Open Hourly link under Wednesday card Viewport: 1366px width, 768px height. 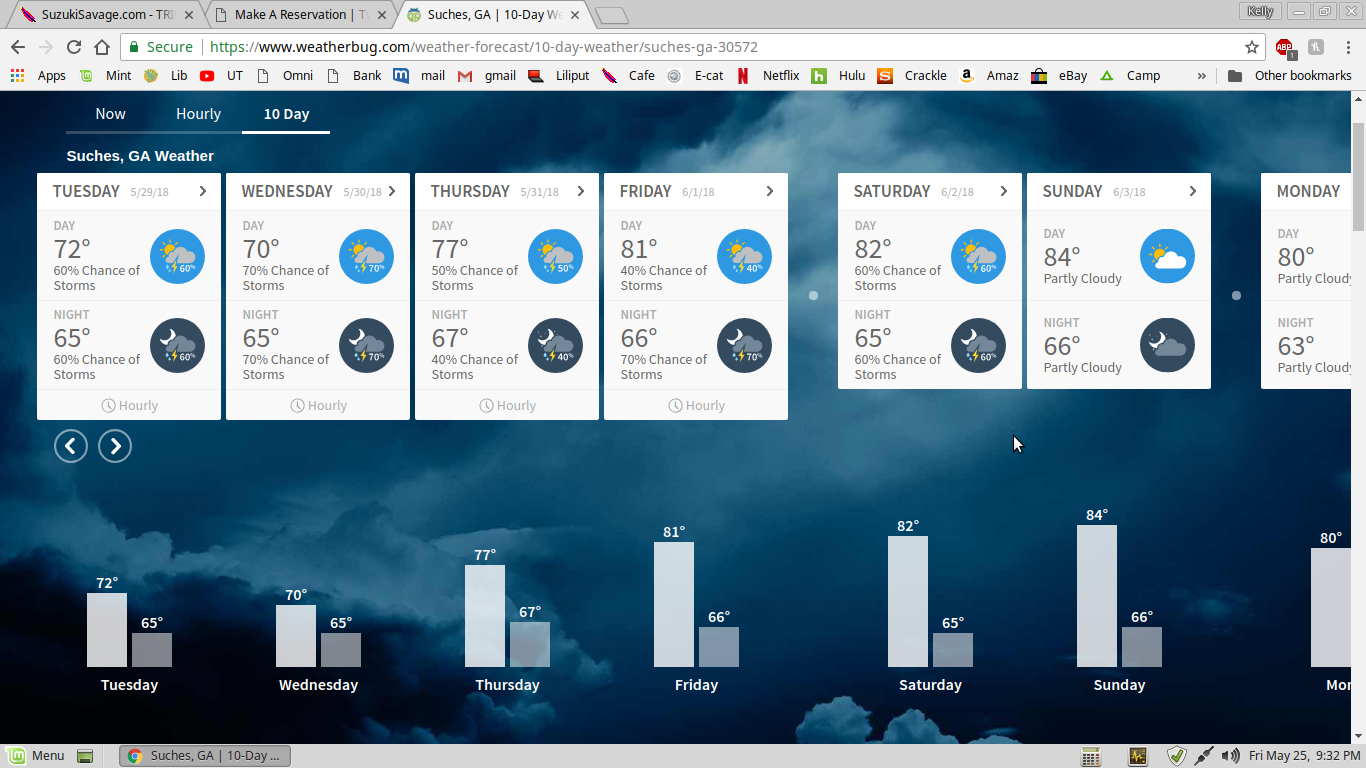click(x=318, y=405)
